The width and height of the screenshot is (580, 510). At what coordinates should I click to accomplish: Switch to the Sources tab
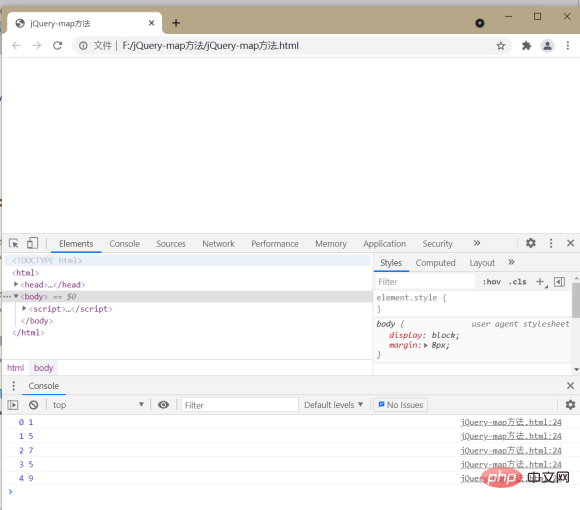pyautogui.click(x=171, y=244)
